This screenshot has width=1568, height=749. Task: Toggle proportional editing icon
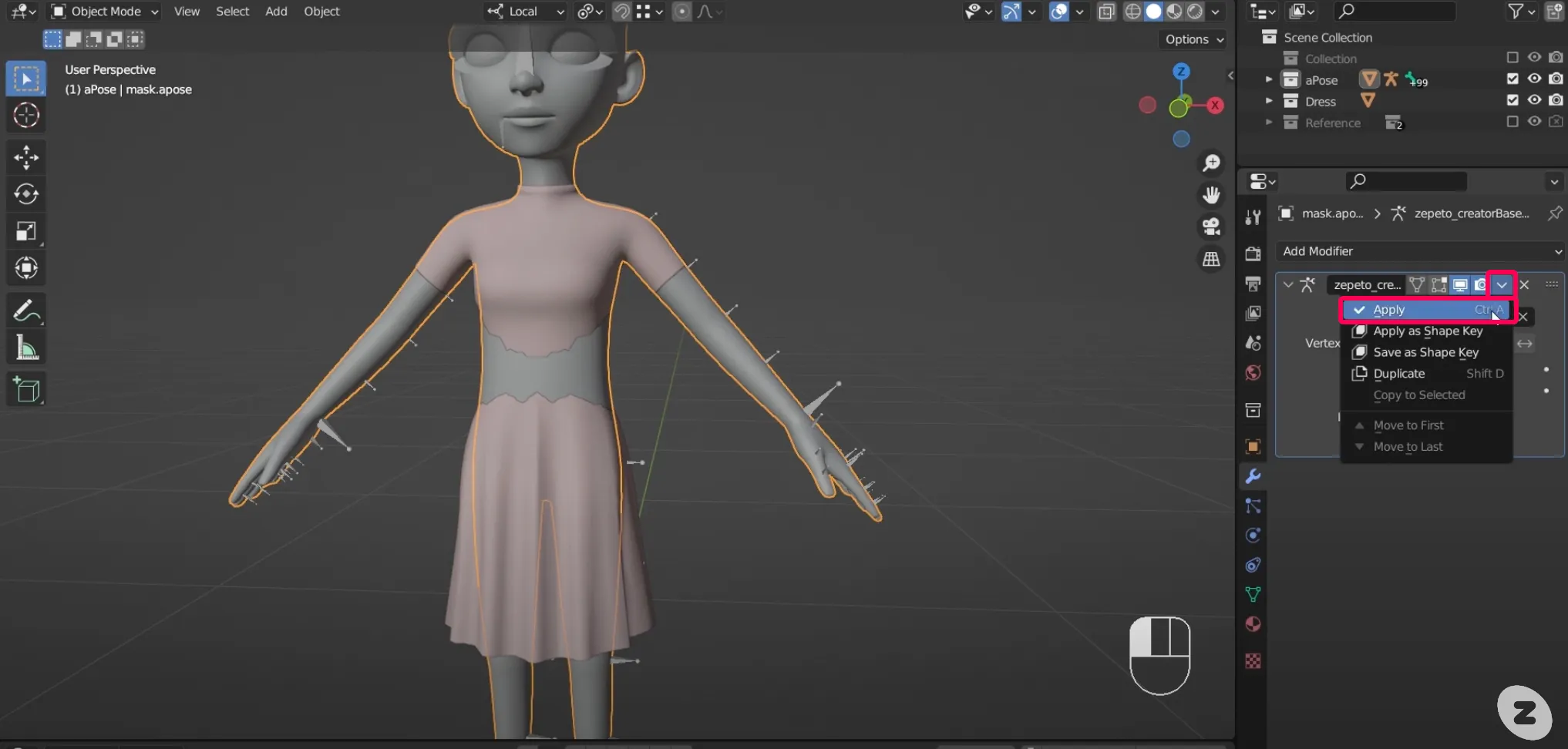pos(681,12)
